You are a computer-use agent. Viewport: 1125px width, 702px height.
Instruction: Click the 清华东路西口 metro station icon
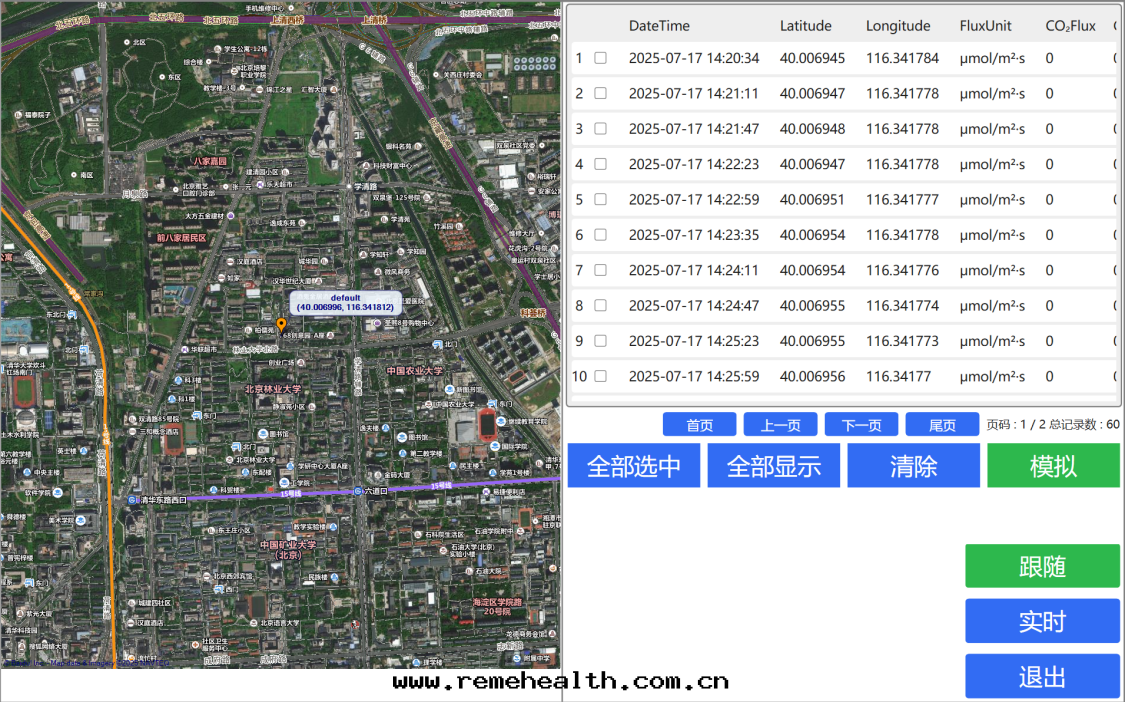click(132, 499)
